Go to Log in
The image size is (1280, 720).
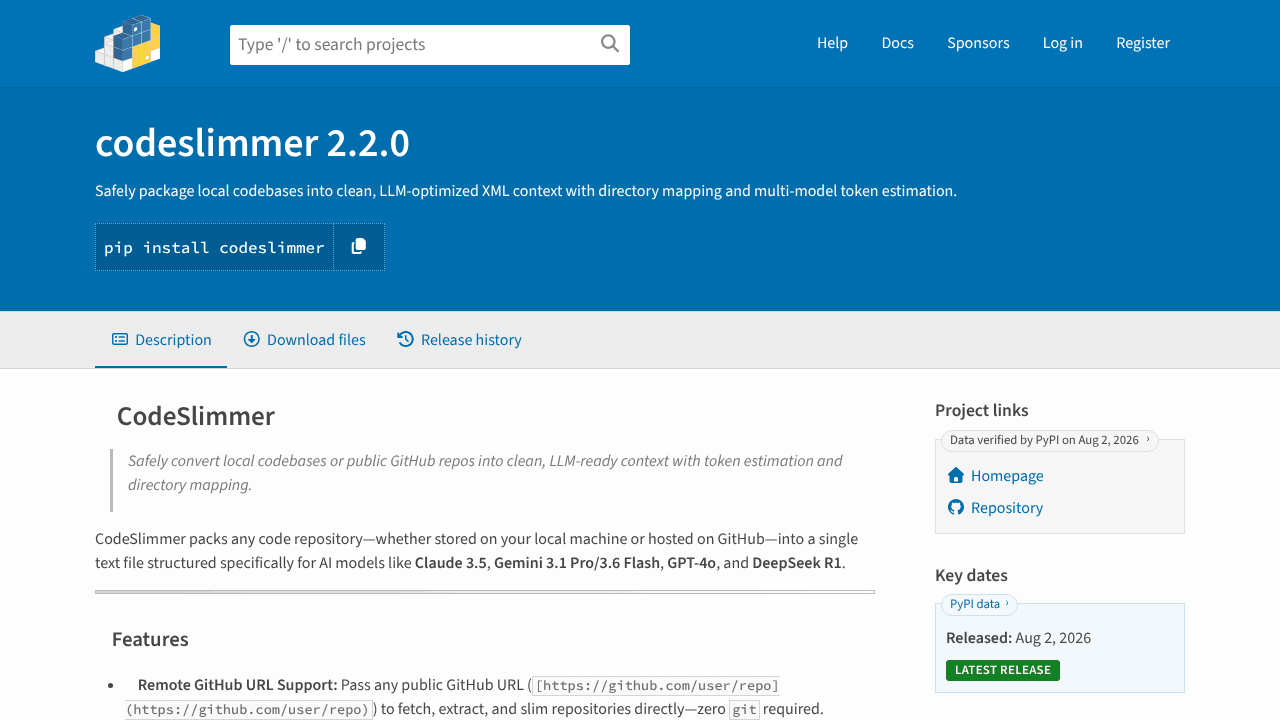(x=1063, y=43)
